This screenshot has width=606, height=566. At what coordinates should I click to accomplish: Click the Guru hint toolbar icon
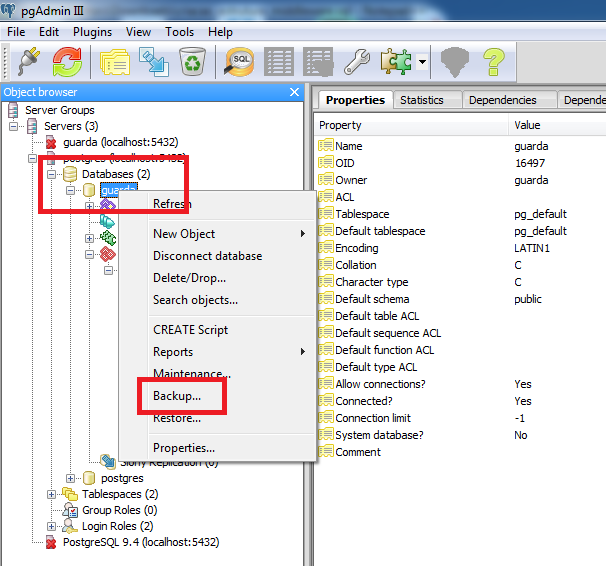click(454, 62)
